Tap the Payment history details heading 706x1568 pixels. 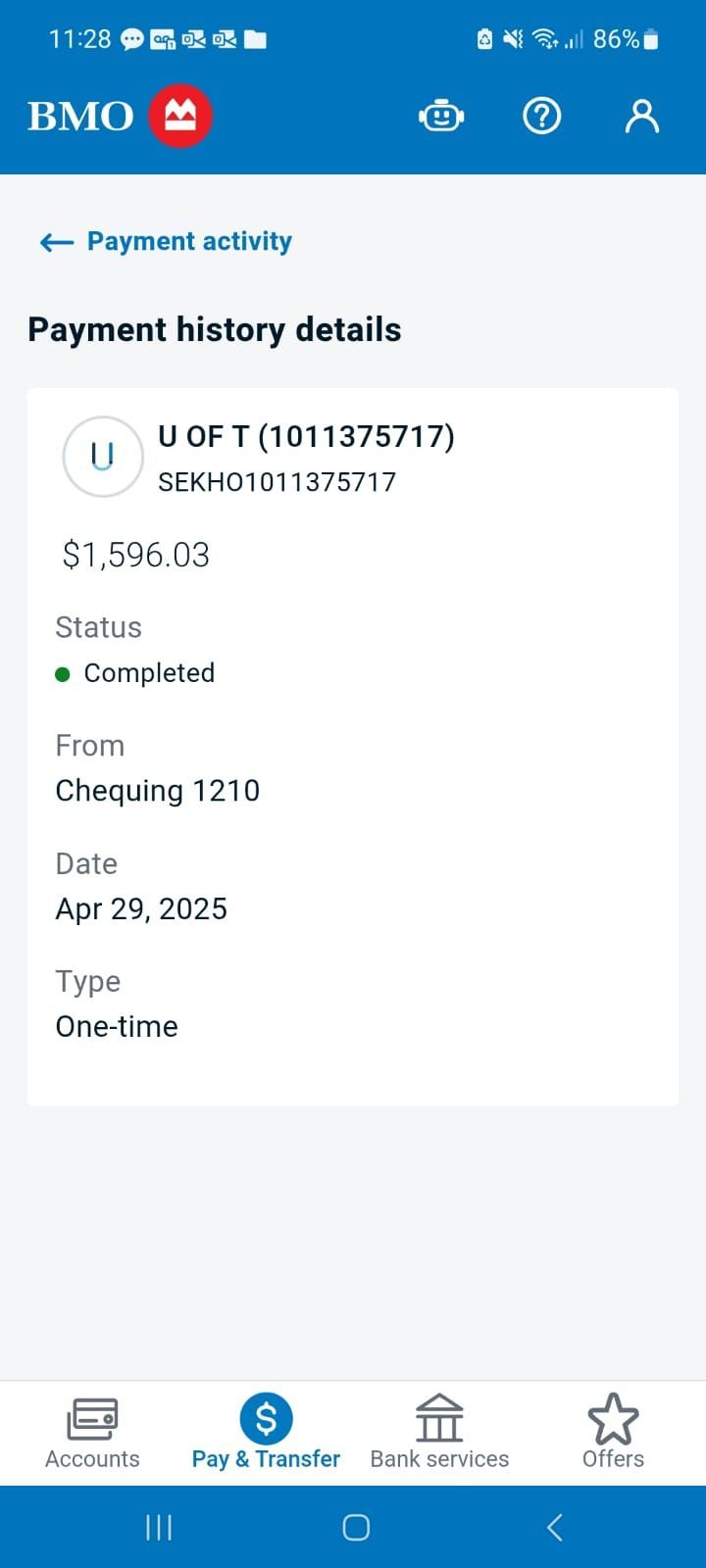(215, 330)
